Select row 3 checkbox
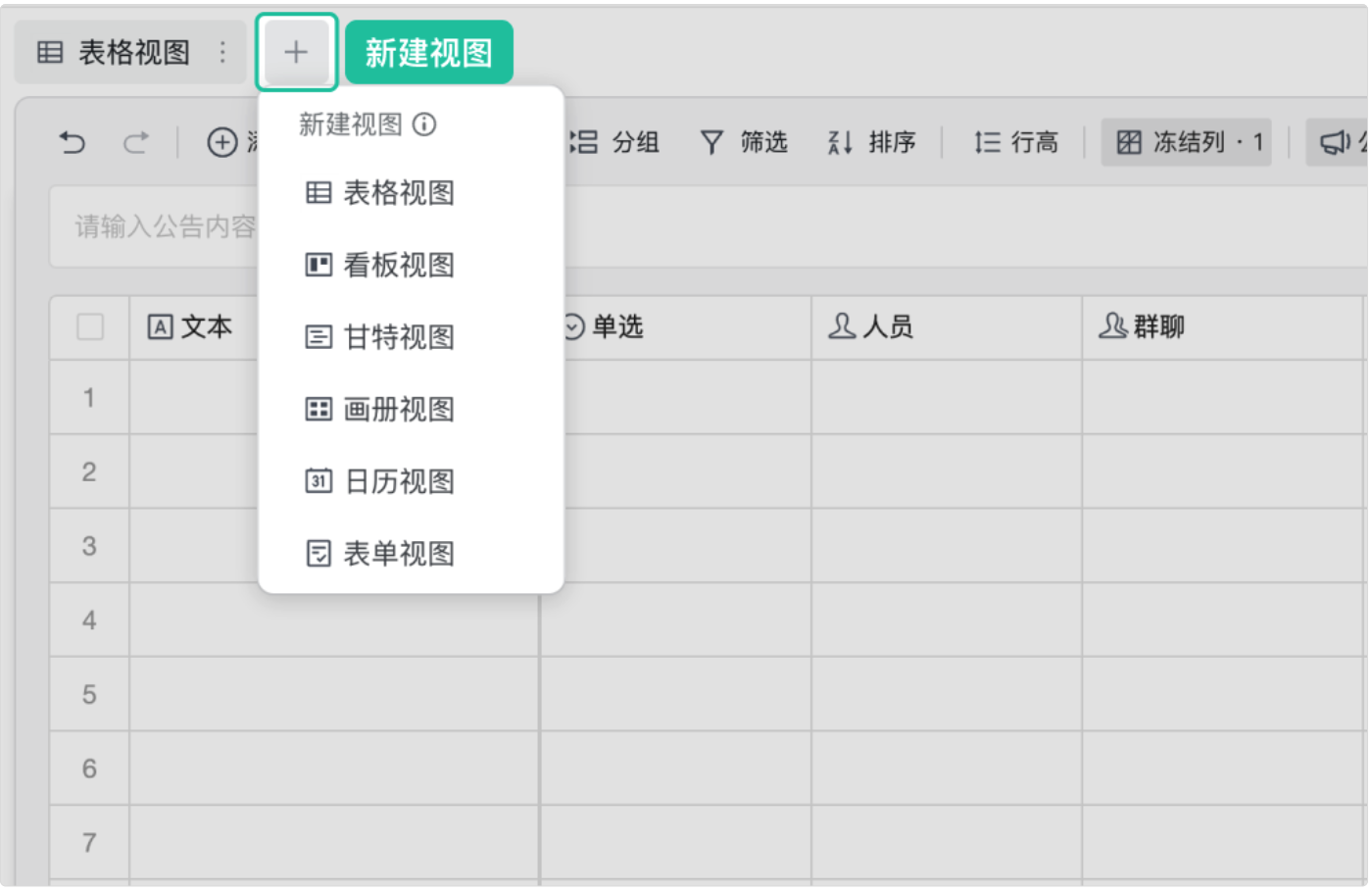The image size is (1372, 892). [89, 545]
